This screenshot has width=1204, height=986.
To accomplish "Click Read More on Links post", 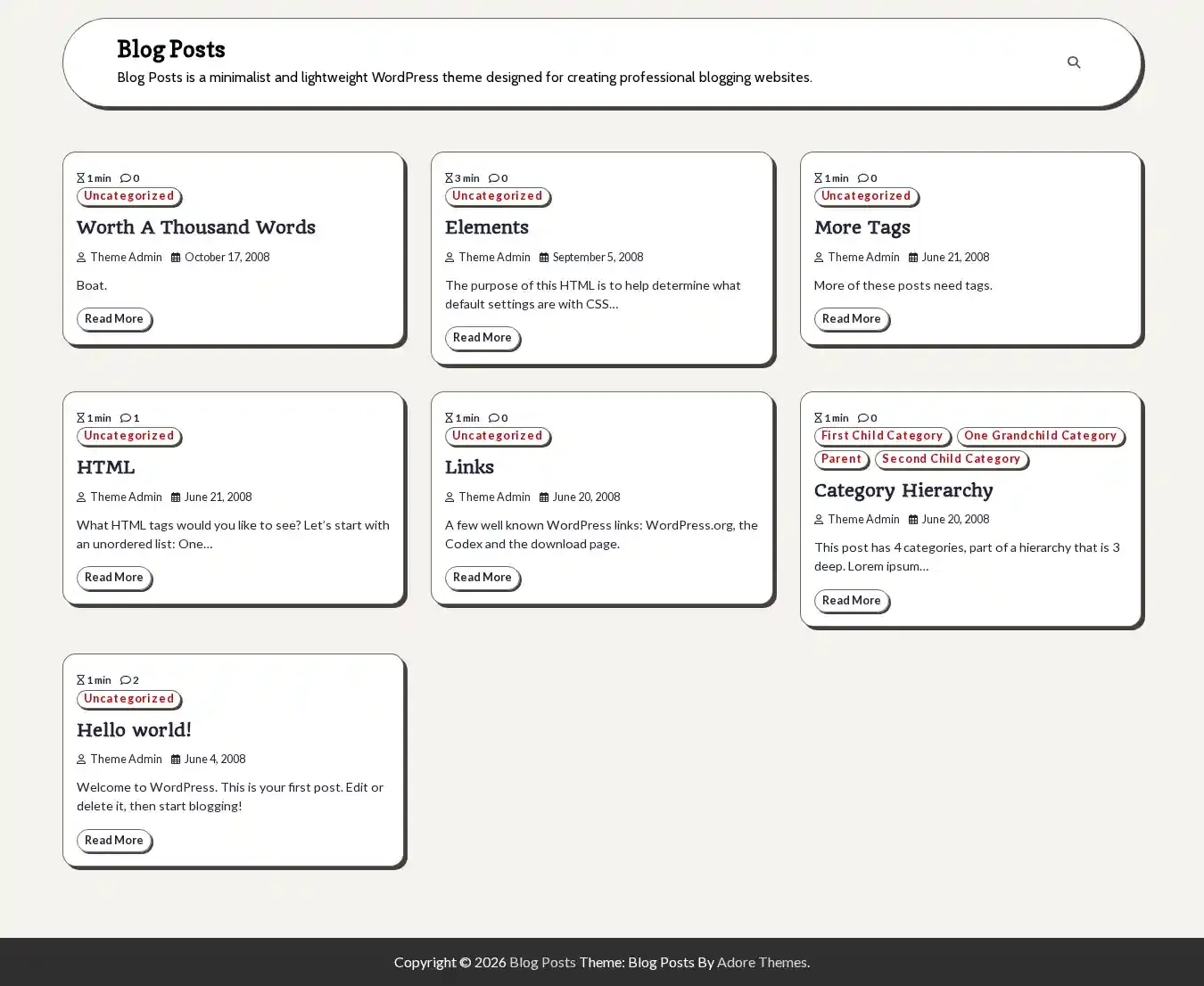I will 482,578.
